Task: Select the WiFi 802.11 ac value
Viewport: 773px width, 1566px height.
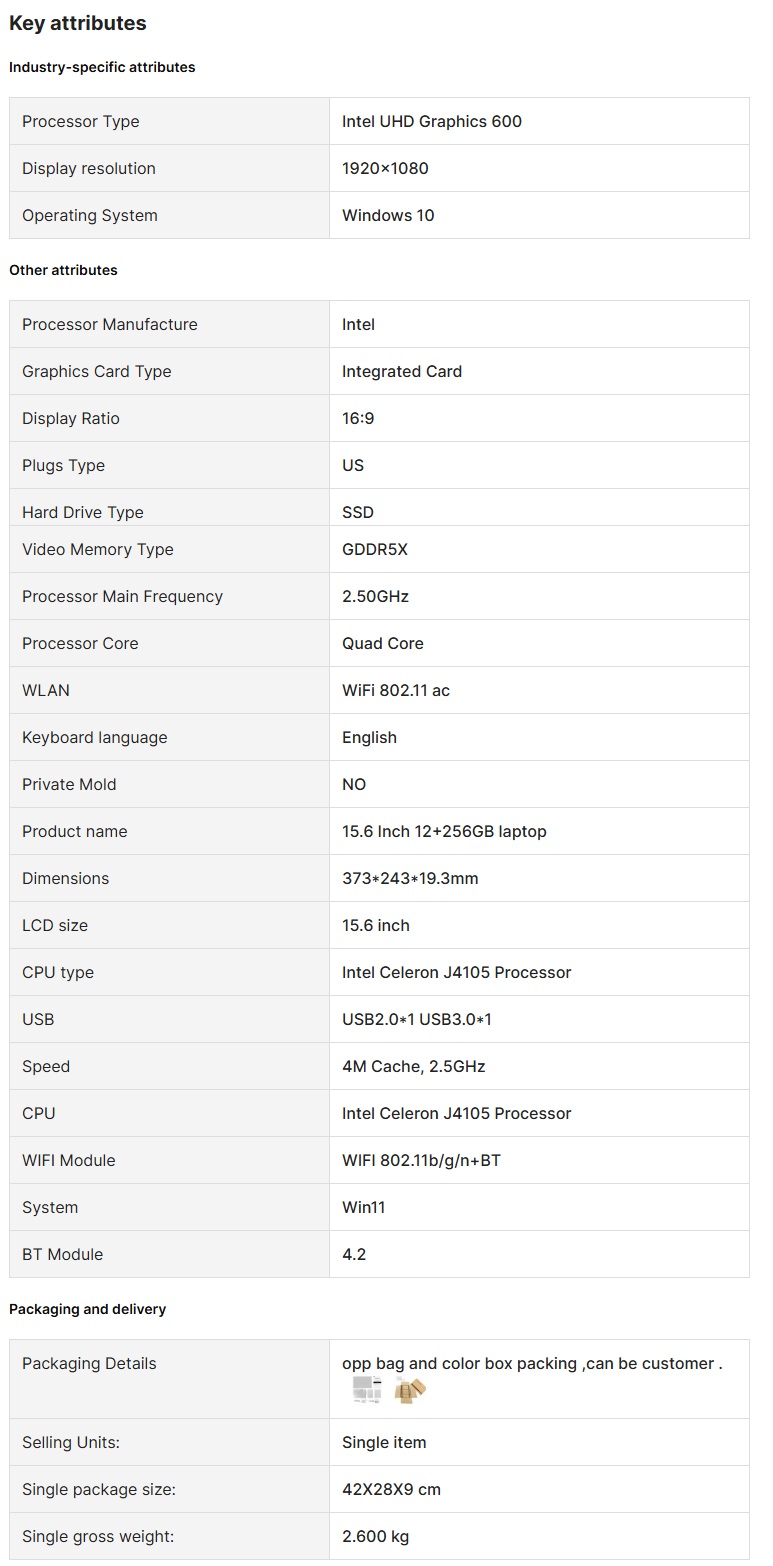Action: (x=396, y=690)
